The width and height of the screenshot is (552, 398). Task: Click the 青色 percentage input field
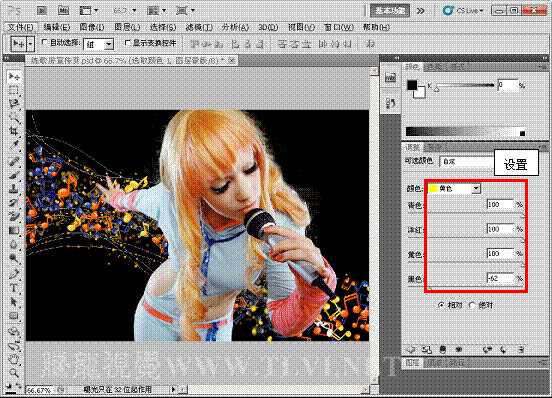500,204
